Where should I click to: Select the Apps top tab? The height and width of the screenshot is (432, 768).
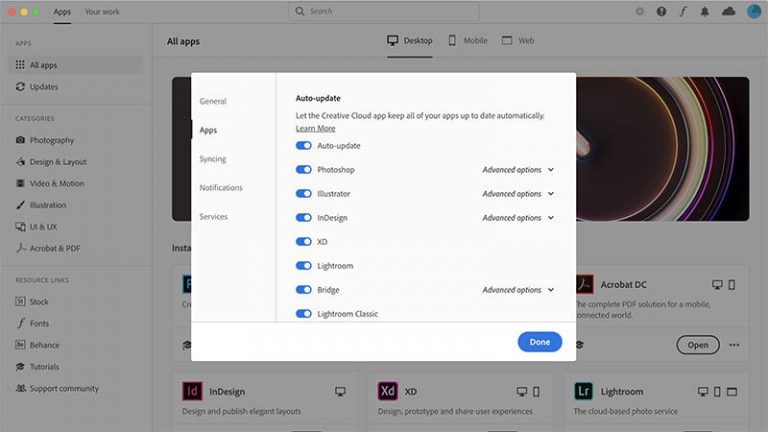62,11
